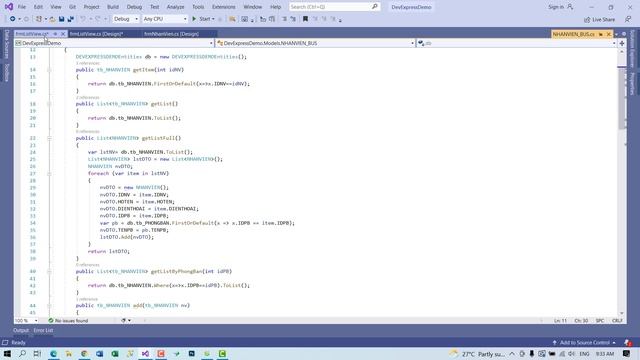Close the frmListView.cs tab
This screenshot has width=640, height=360.
63,34
